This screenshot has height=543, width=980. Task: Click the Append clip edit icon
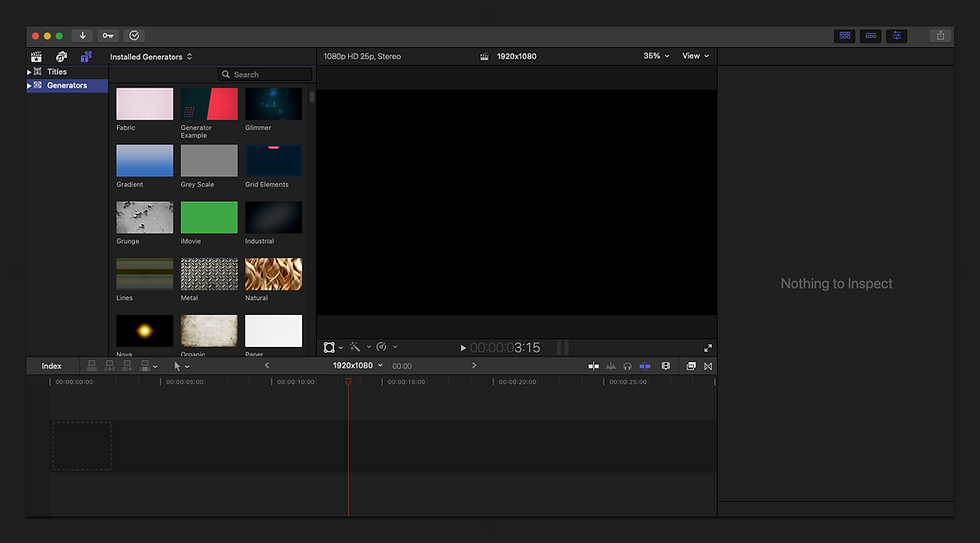tap(127, 366)
